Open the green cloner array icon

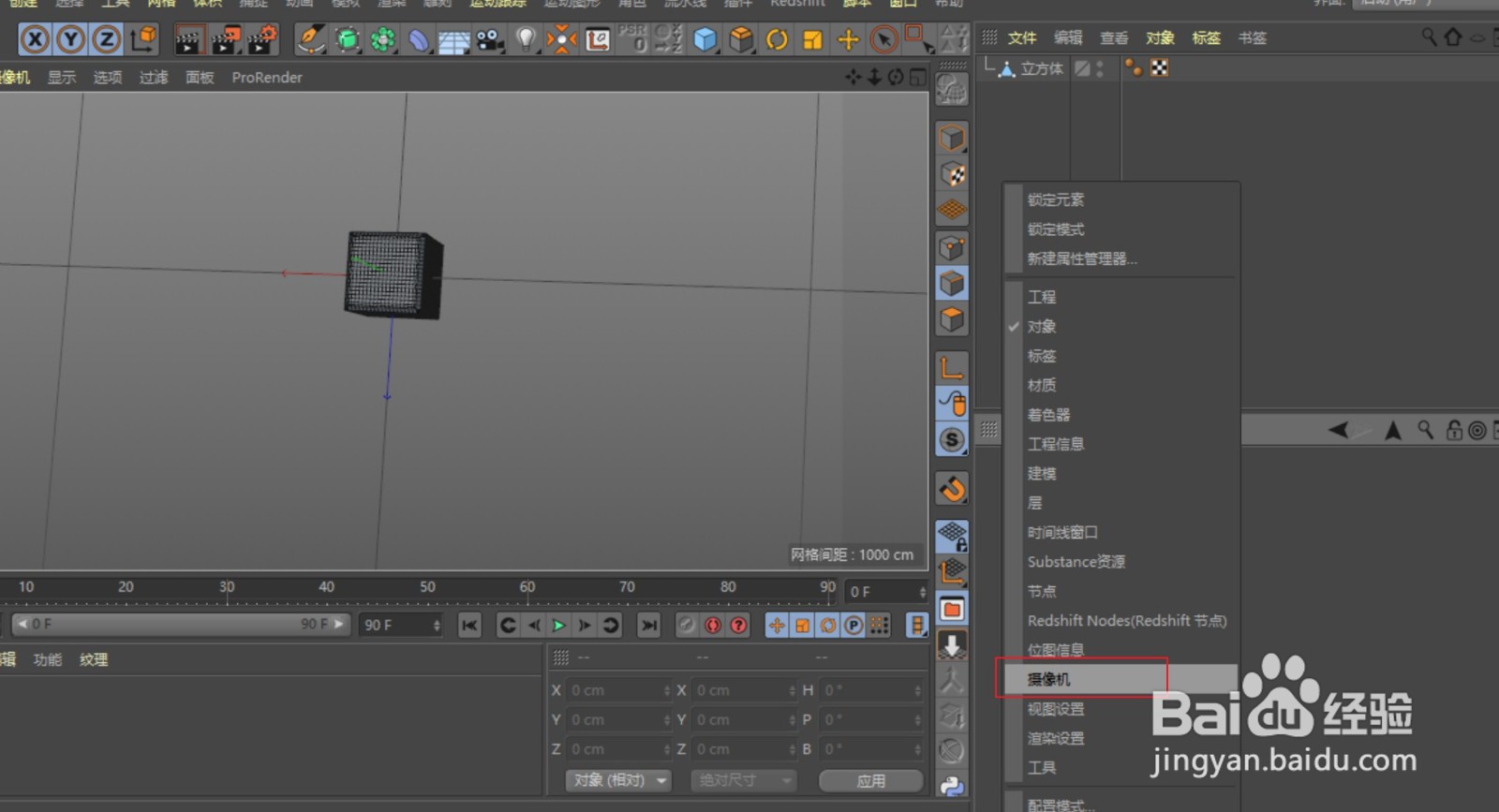pos(382,39)
